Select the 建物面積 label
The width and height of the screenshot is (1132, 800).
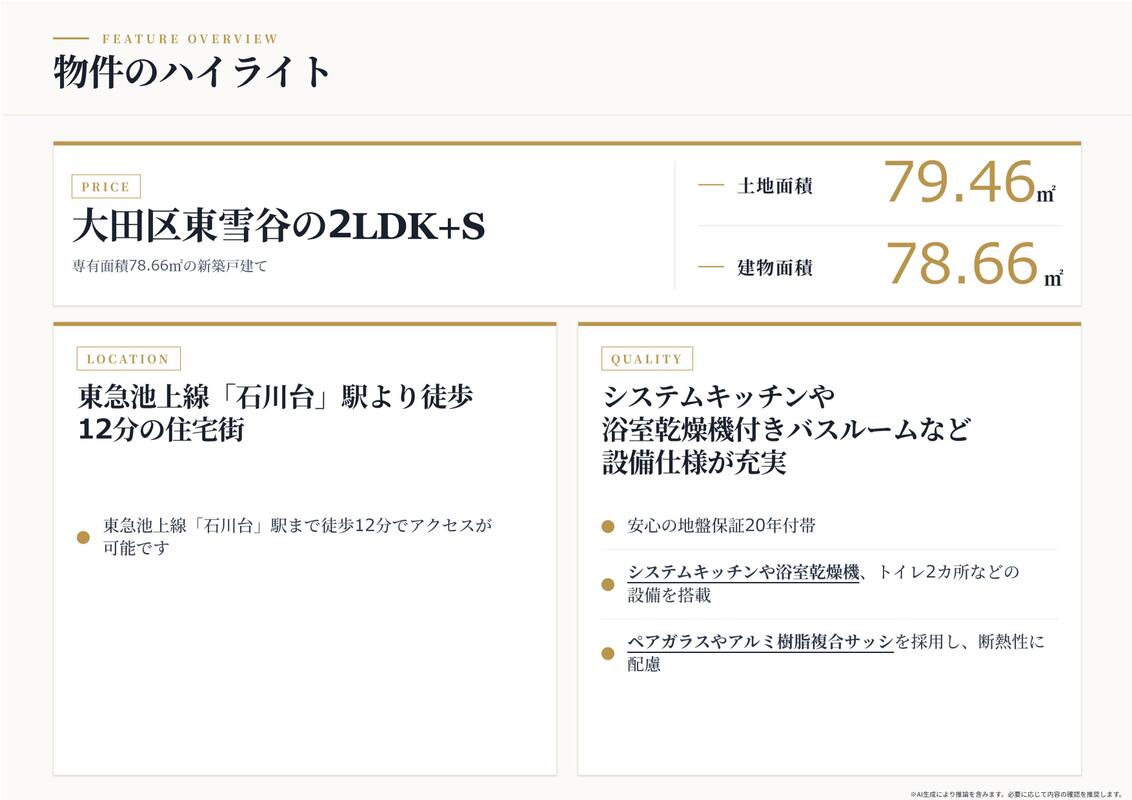775,268
